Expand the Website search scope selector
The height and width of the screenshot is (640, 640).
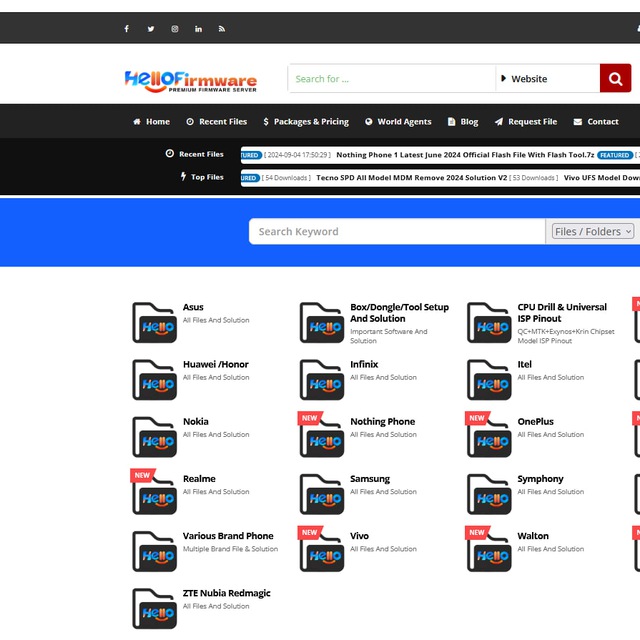tap(548, 78)
